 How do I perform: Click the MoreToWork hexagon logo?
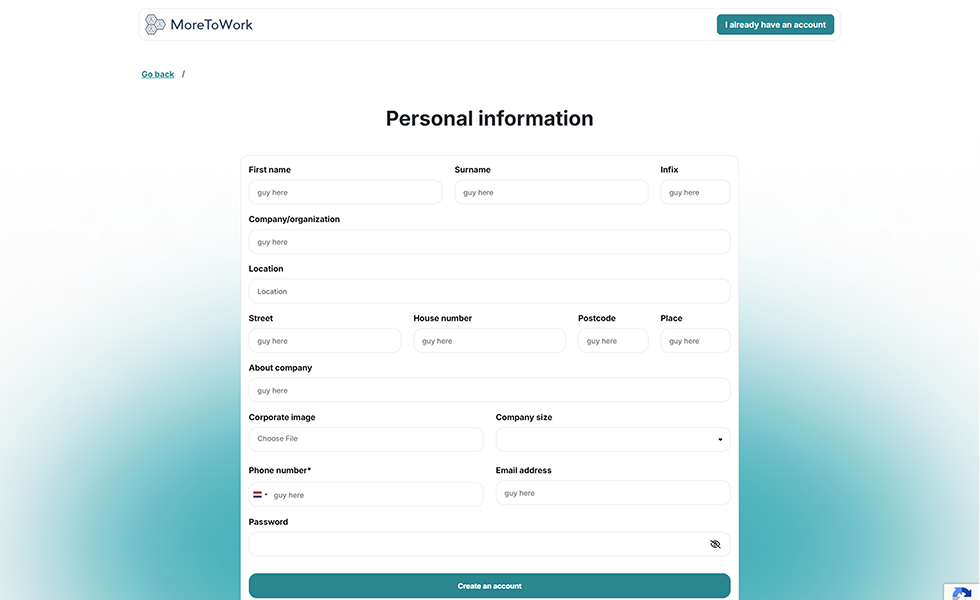pyautogui.click(x=155, y=23)
